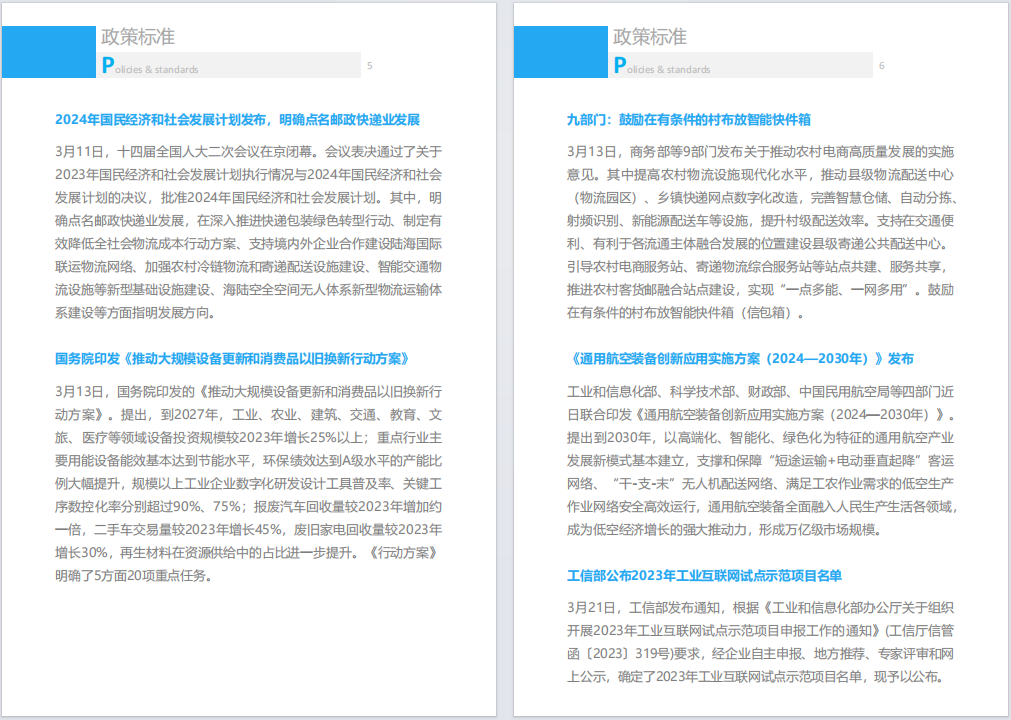
Task: Click line starting "射频识别、新能源配送车等设施"
Action: click(760, 221)
